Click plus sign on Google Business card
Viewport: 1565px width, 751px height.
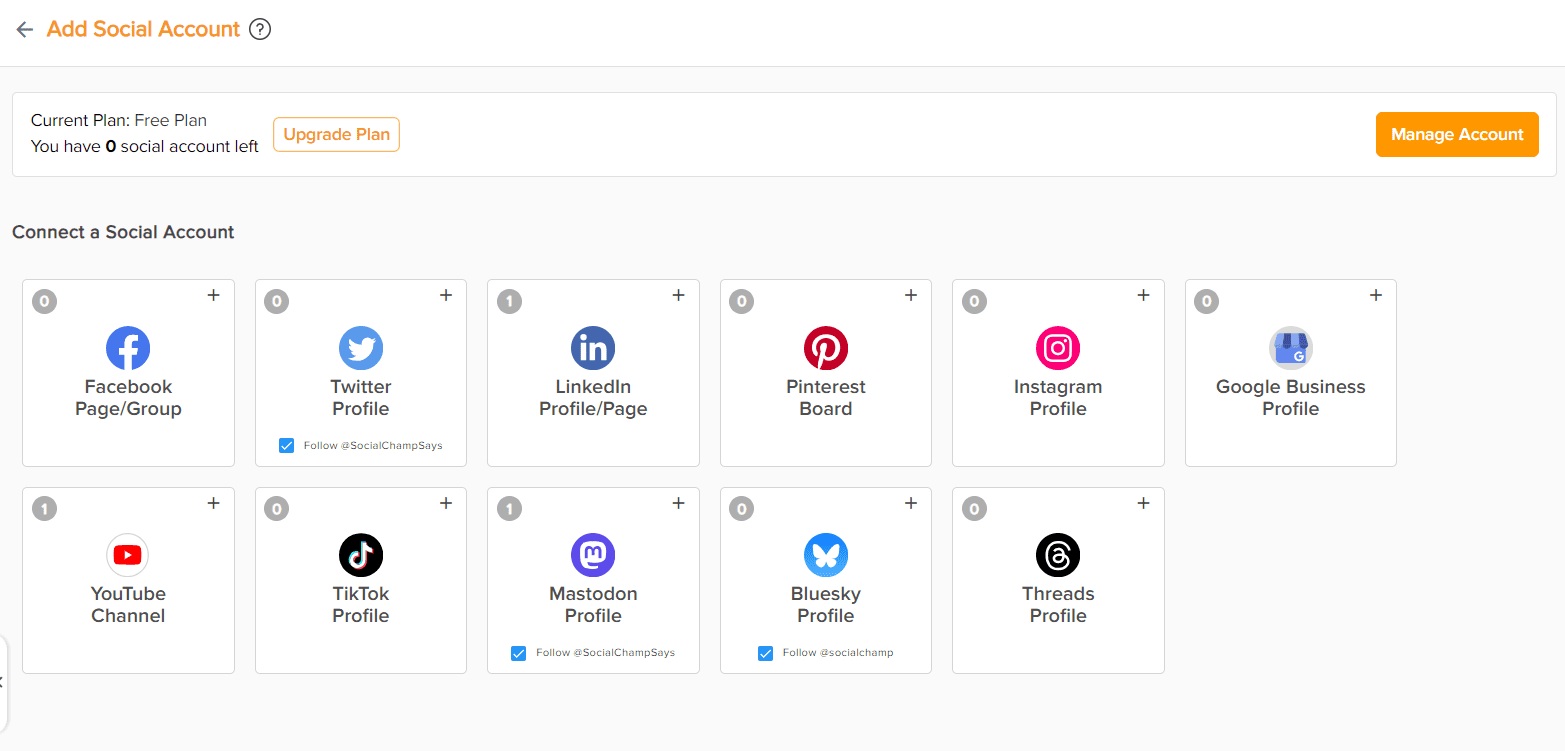point(1376,295)
